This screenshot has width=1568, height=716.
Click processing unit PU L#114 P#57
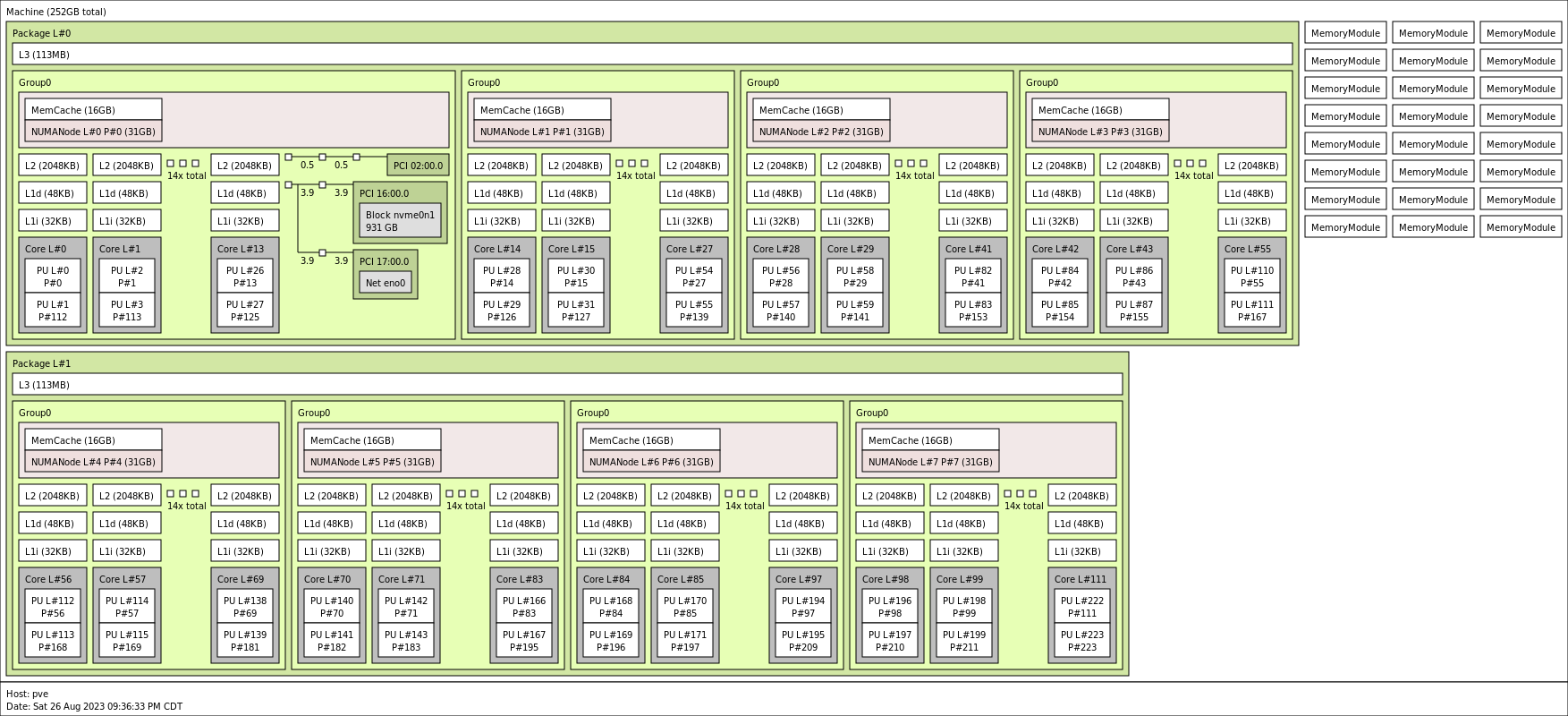pos(127,607)
